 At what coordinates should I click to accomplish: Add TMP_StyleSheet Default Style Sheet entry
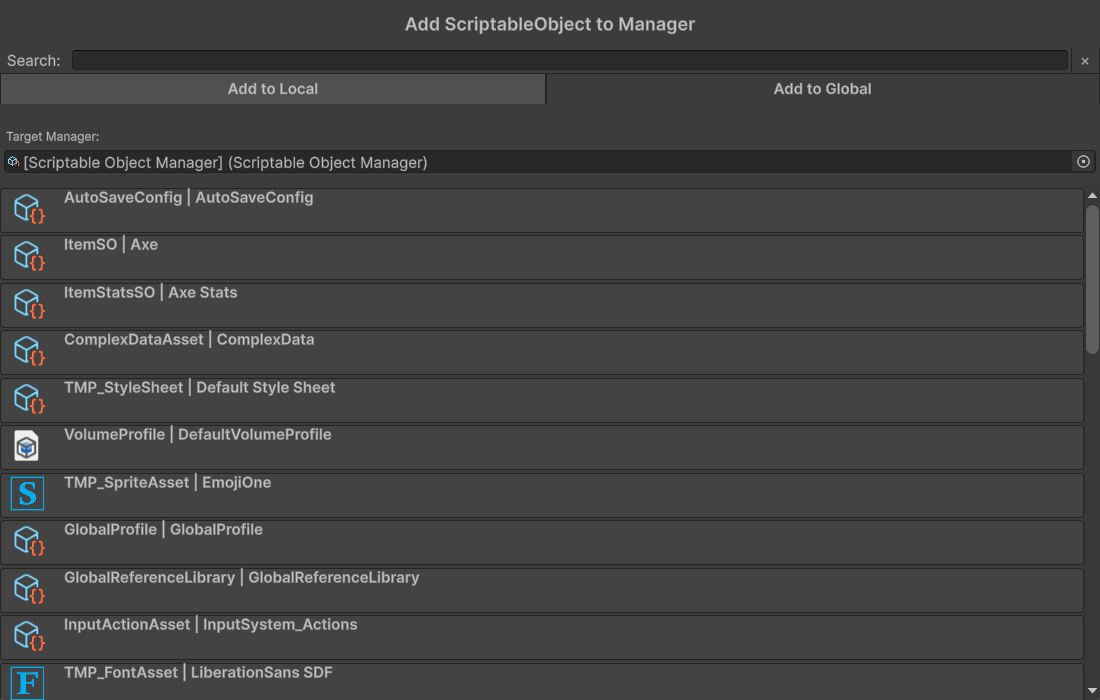coord(541,399)
